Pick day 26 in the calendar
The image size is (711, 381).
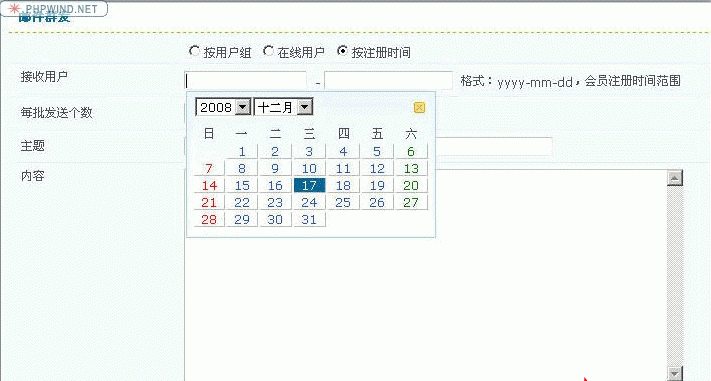click(x=377, y=202)
